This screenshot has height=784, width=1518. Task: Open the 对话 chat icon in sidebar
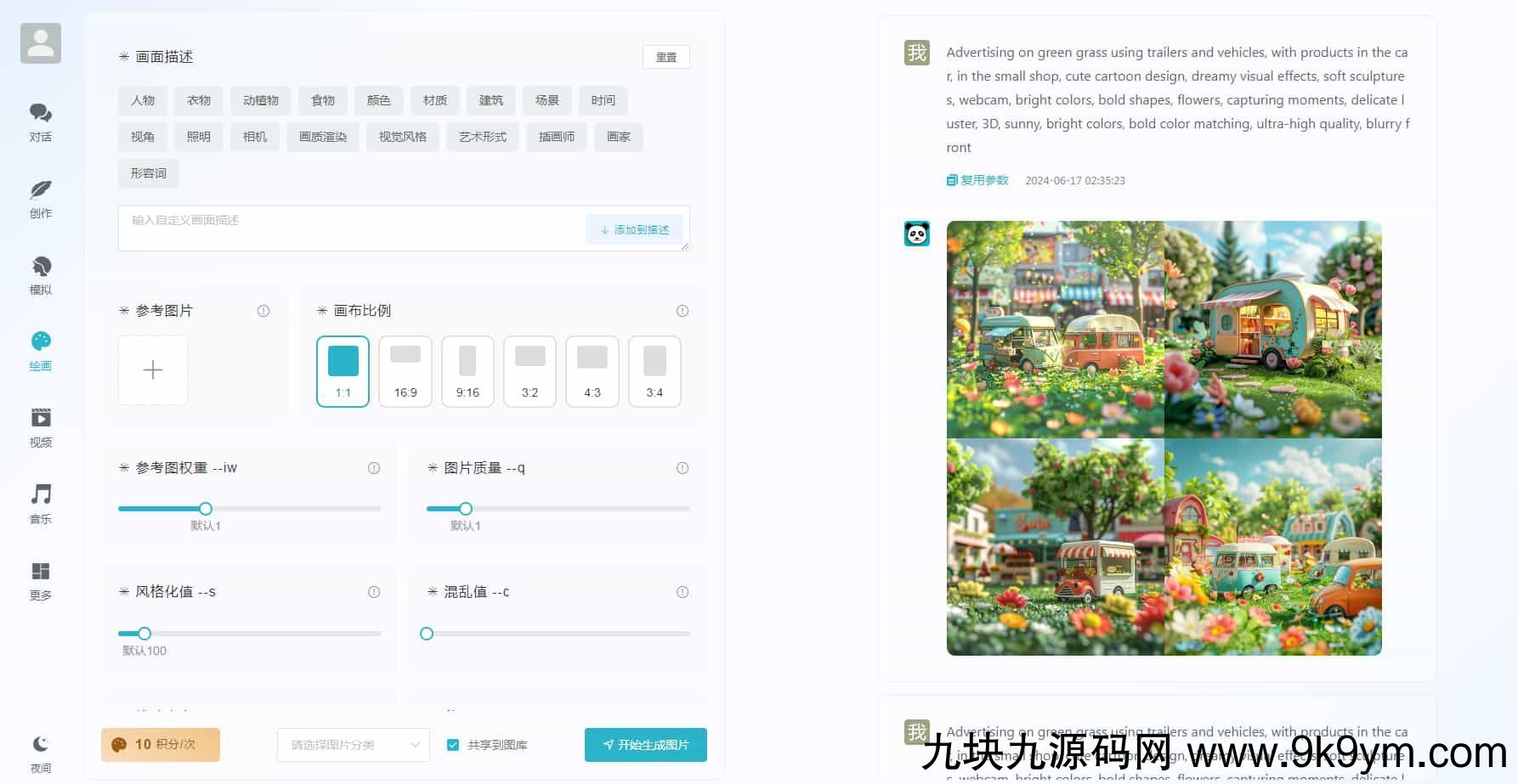40,114
